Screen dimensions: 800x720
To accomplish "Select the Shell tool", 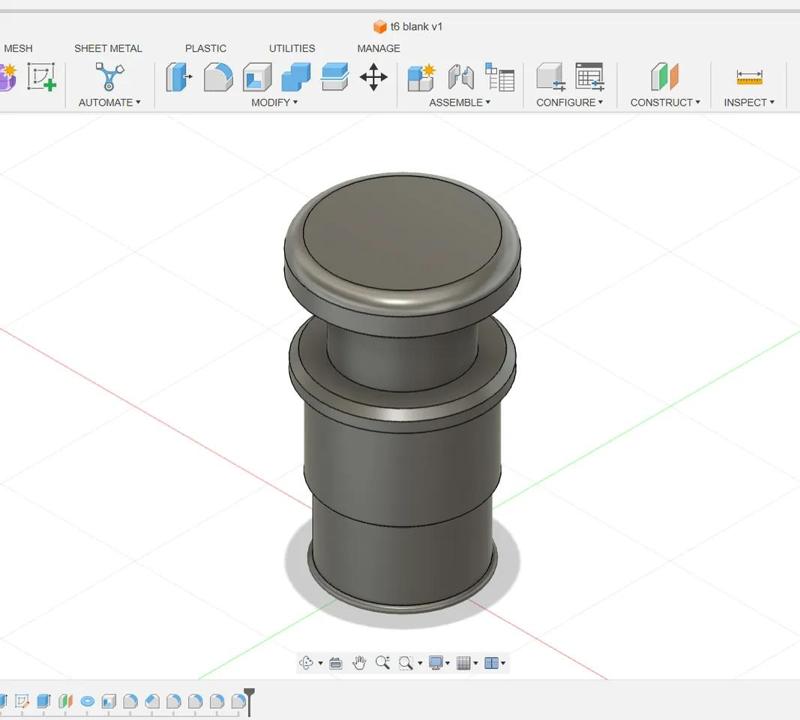I will pyautogui.click(x=257, y=77).
